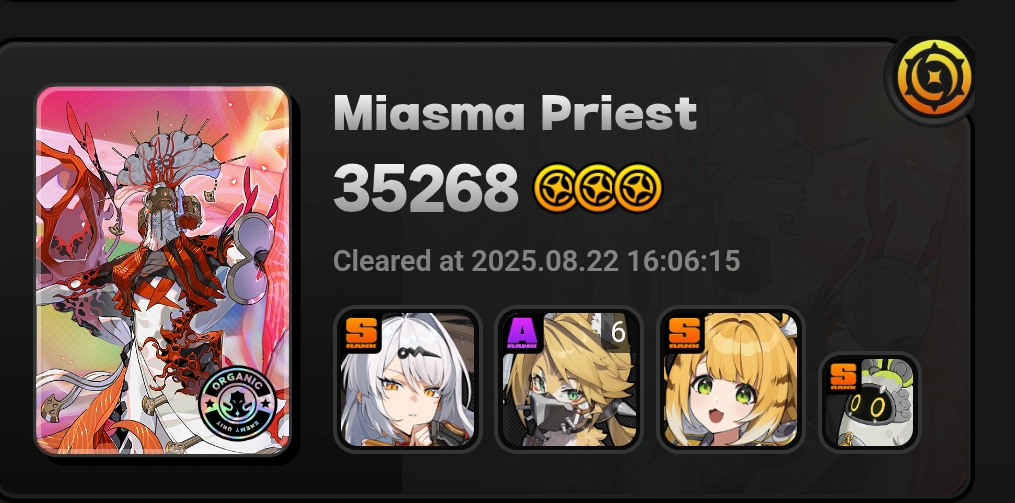Click the S rank badge on the Bangboo
This screenshot has width=1015, height=503.
tap(843, 377)
